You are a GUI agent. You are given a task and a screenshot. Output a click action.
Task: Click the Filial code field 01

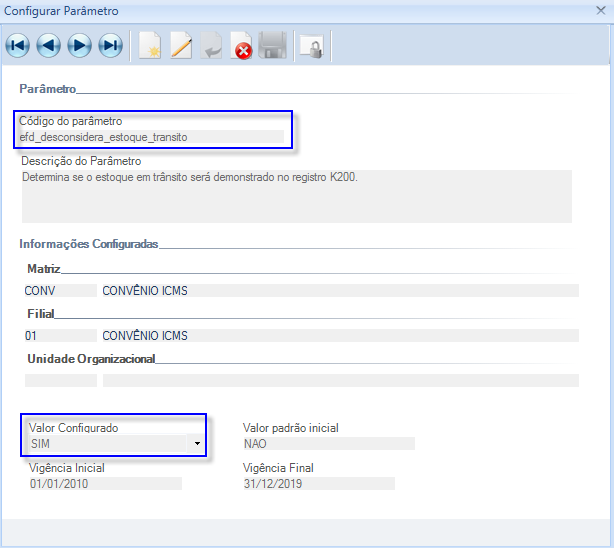click(60, 336)
